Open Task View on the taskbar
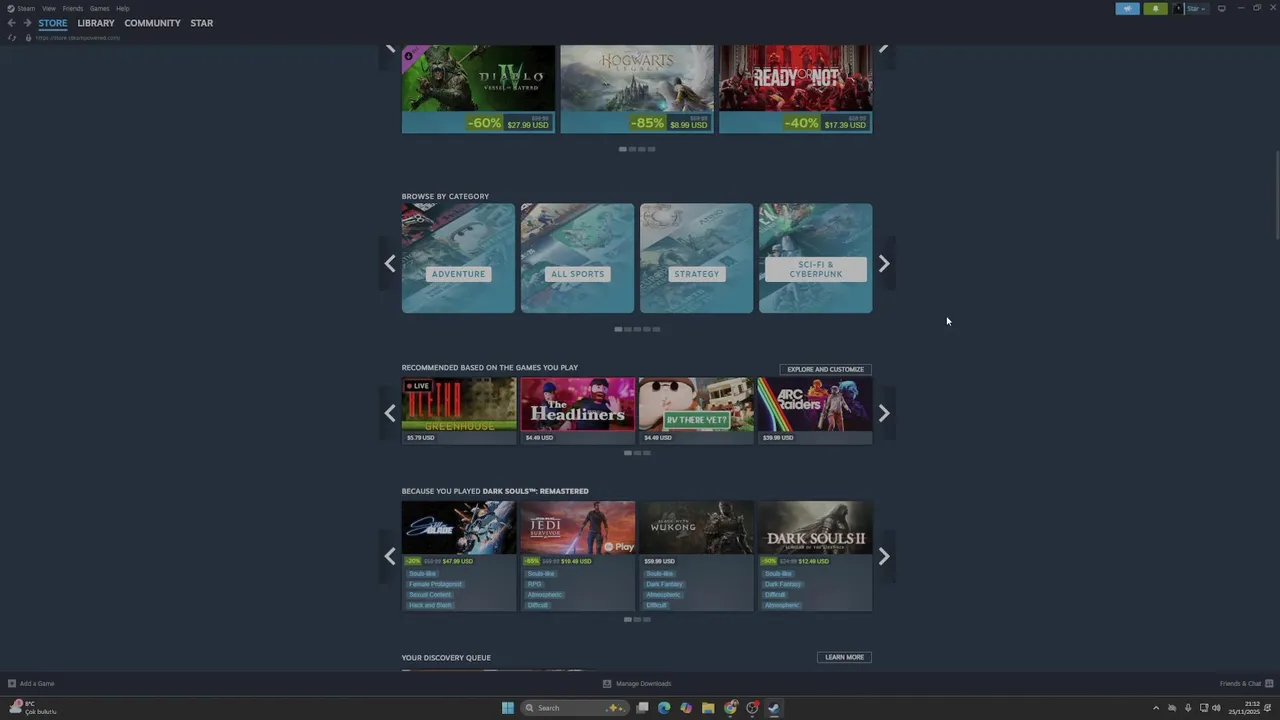1280x720 pixels. pyautogui.click(x=642, y=708)
